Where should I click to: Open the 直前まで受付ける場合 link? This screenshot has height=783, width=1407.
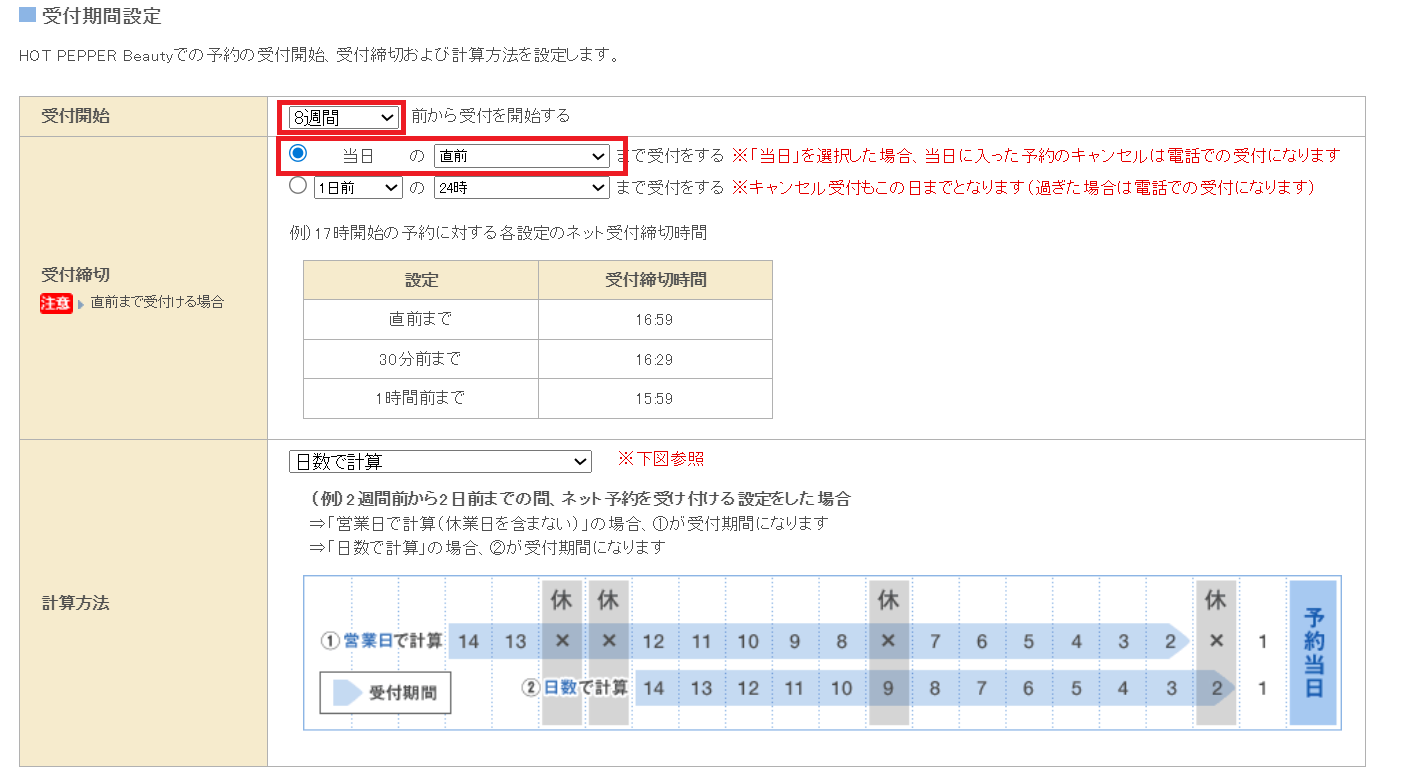[x=157, y=302]
